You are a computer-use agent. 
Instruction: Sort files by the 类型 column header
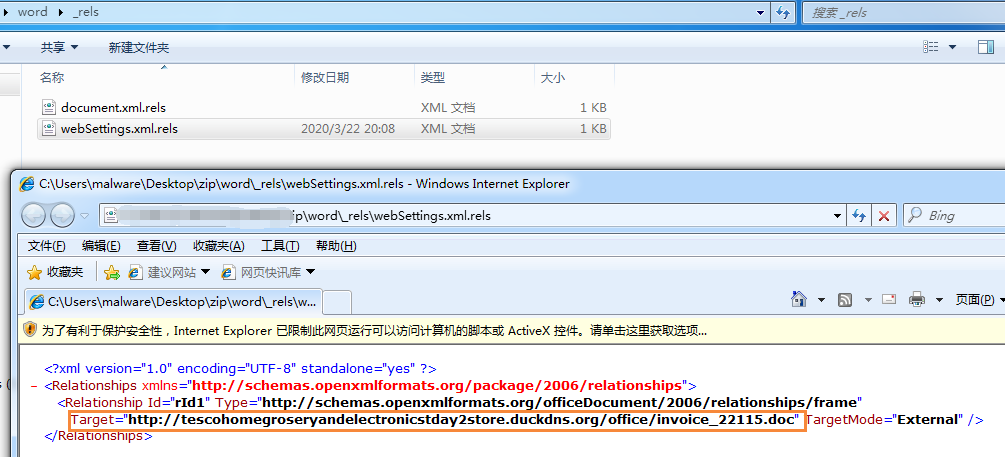433,78
